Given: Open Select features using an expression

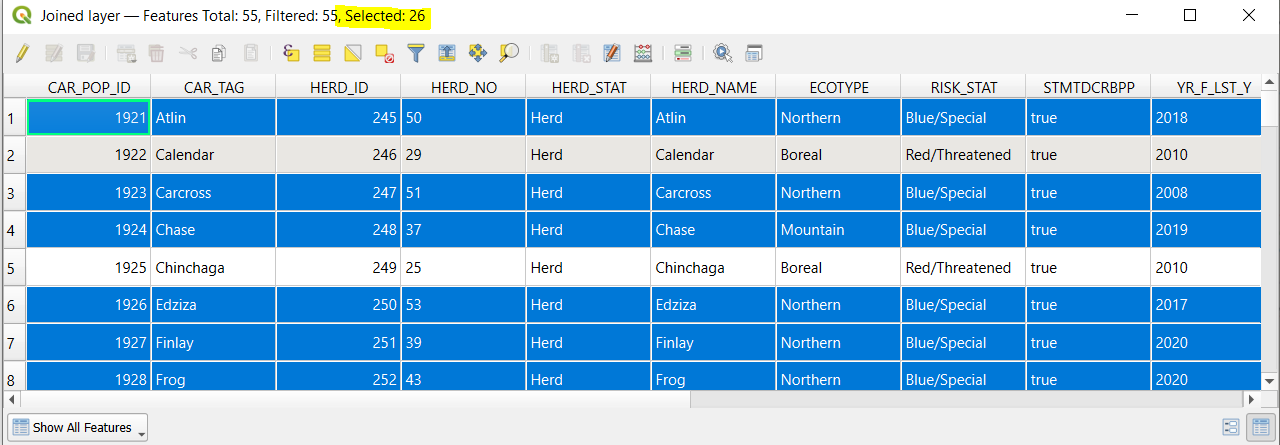Looking at the screenshot, I should (x=291, y=53).
